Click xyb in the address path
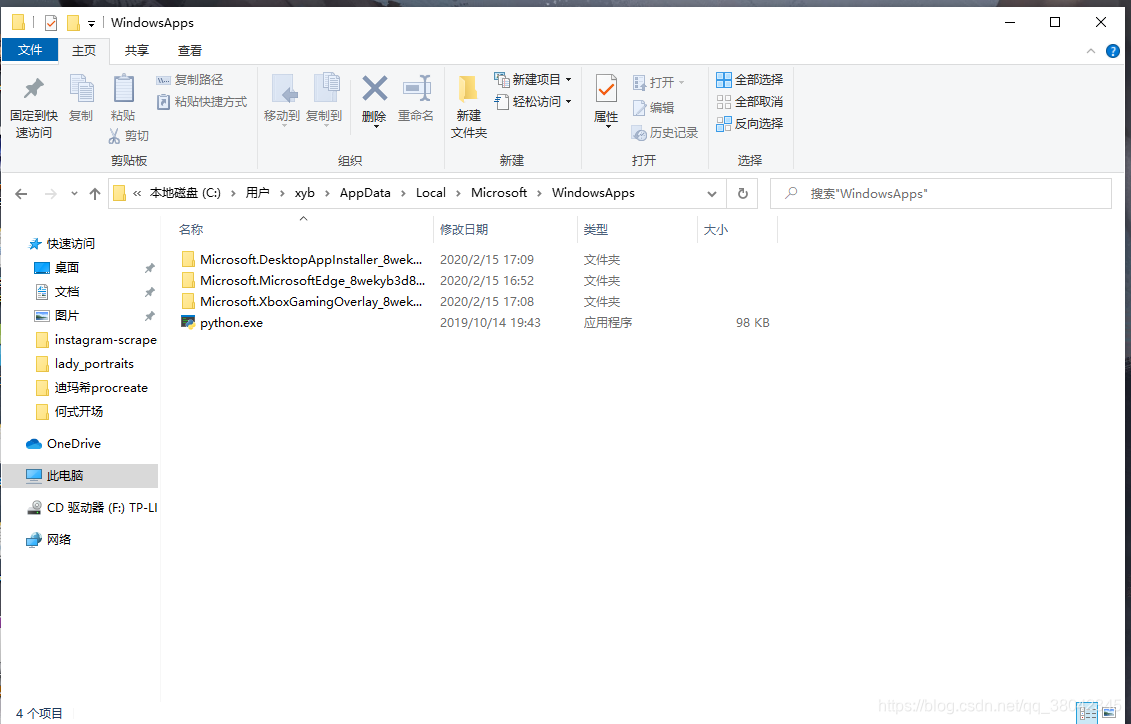This screenshot has height=724, width=1131. [304, 193]
